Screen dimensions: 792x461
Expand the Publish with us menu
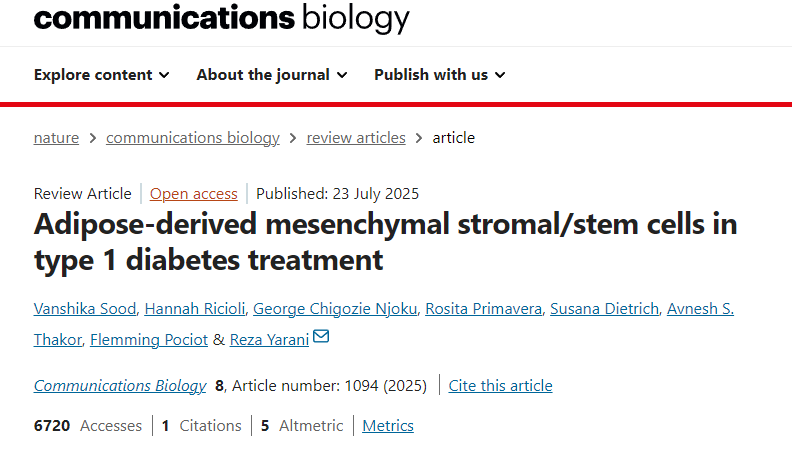(440, 75)
